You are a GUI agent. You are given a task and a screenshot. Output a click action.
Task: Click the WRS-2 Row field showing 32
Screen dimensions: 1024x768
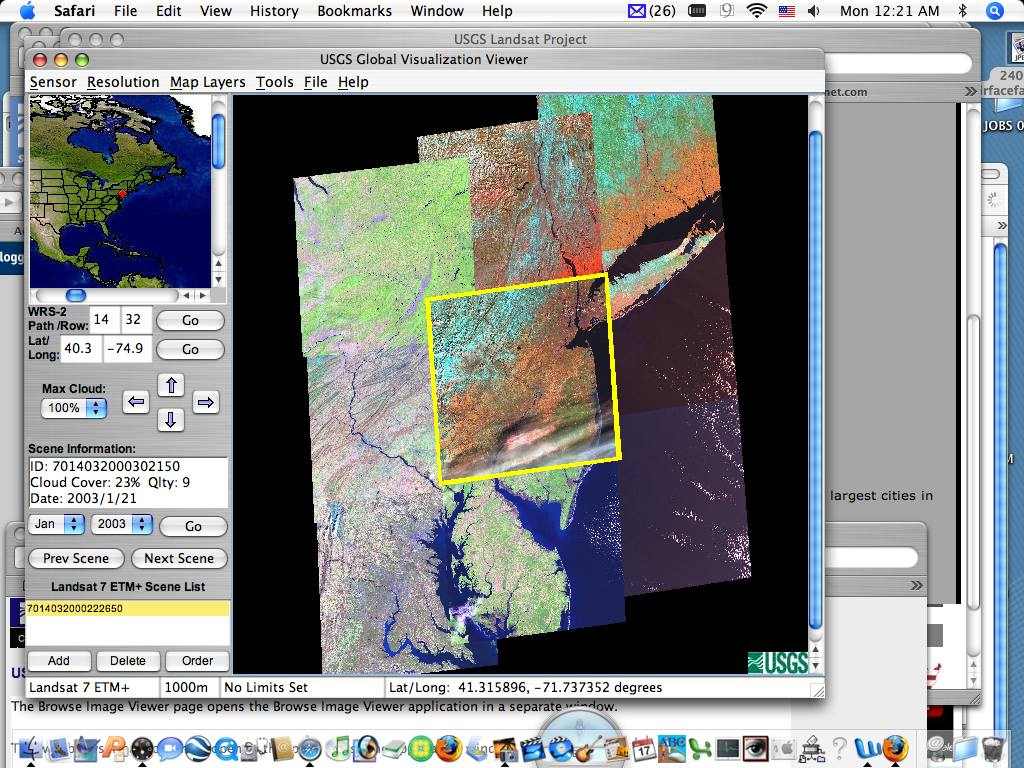pos(135,319)
